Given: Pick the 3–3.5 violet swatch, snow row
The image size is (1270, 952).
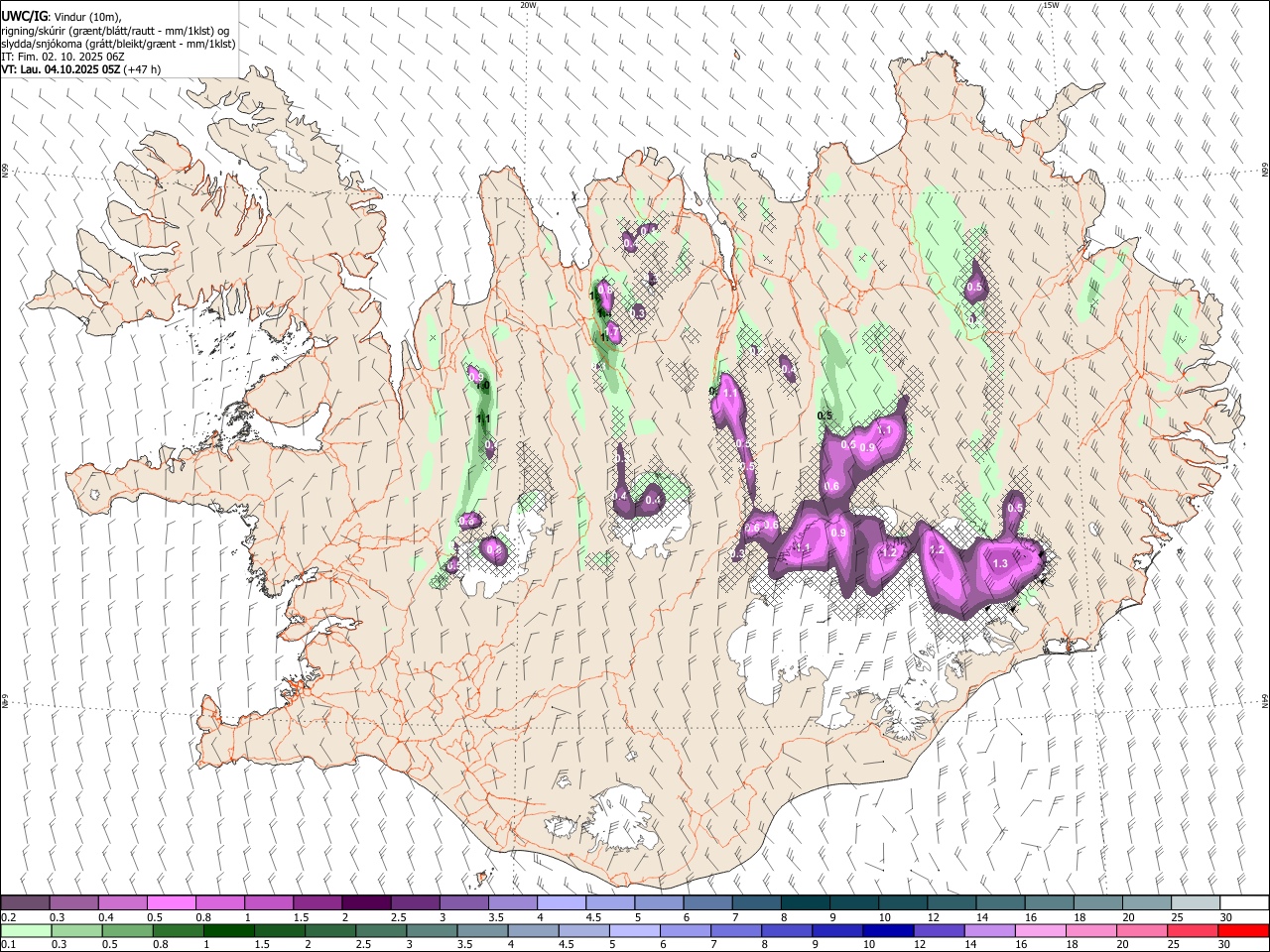Looking at the screenshot, I should [463, 902].
